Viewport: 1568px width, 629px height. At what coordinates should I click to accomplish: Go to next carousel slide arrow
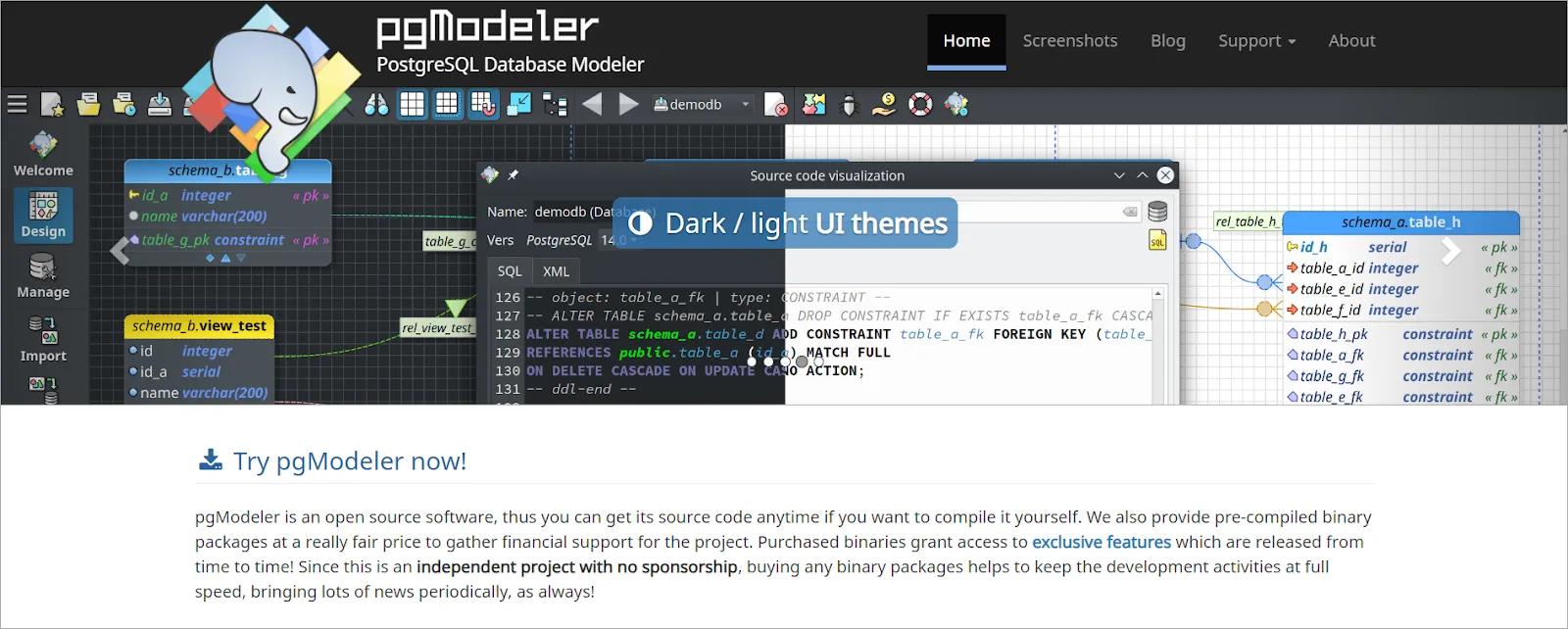point(1451,251)
